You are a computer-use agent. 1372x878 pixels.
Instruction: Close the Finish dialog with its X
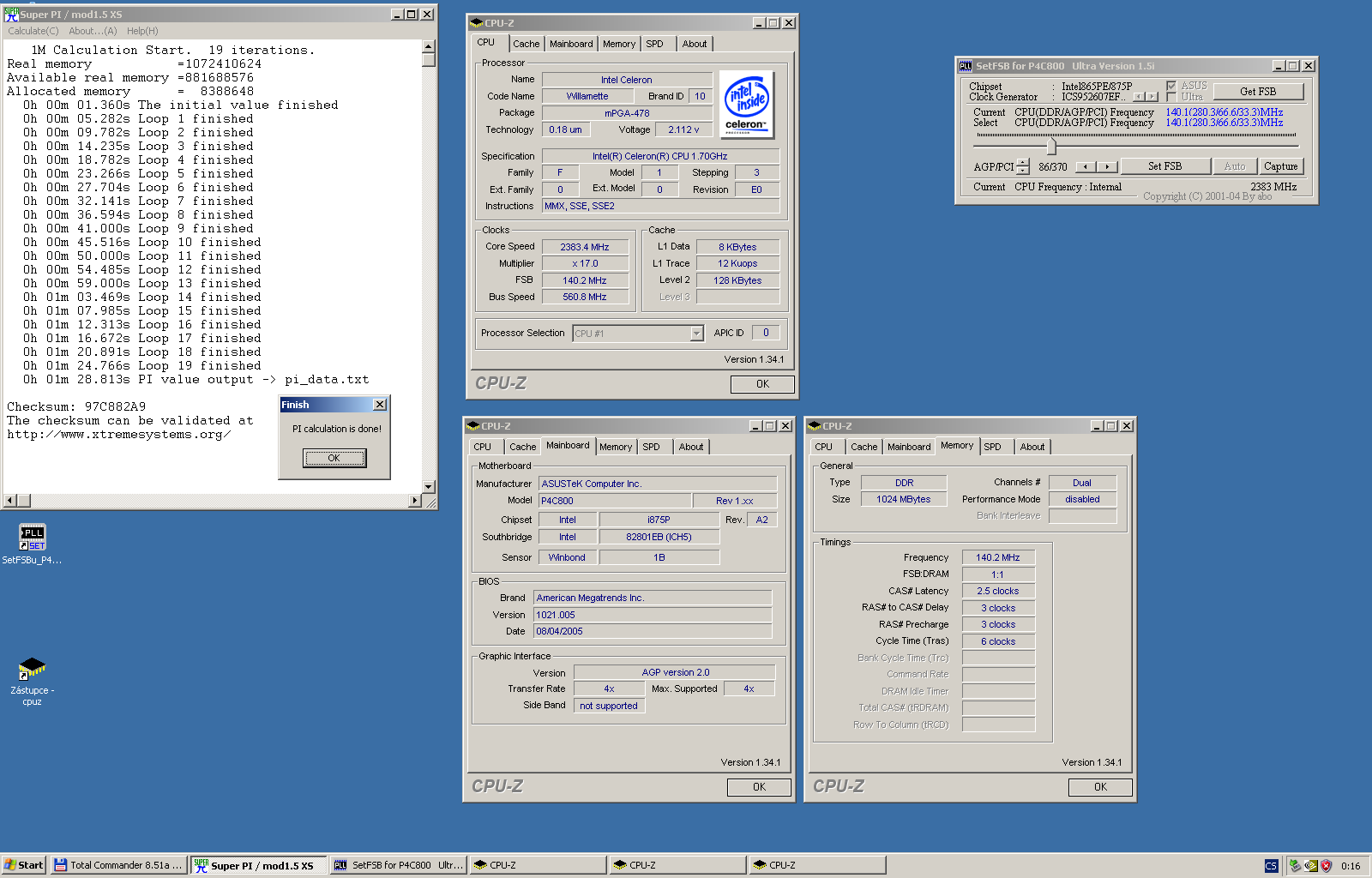380,405
